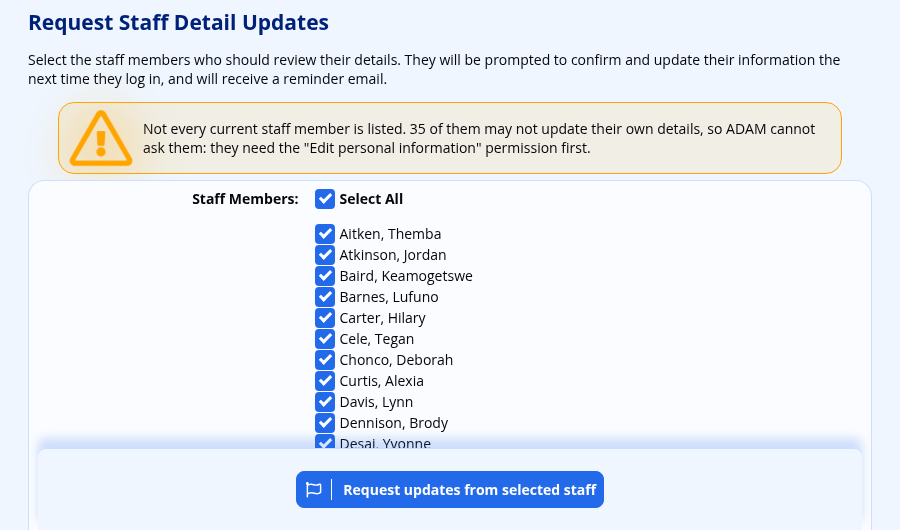Screen dimensions: 900x530
Task: Click Request updates from selected staff button
Action: 450,490
